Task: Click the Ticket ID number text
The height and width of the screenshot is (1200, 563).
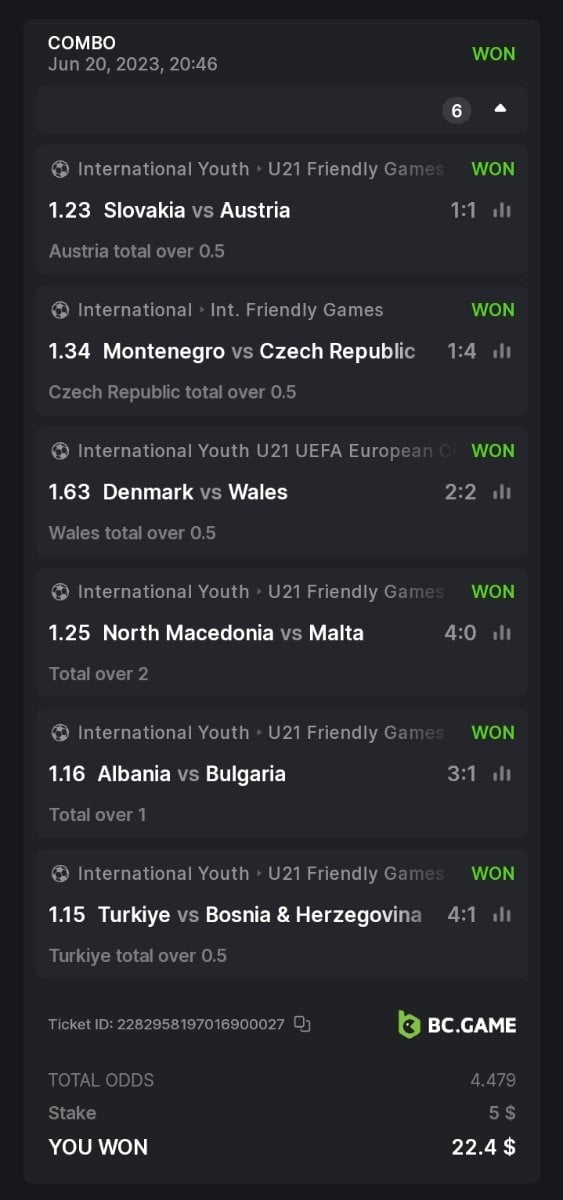Action: click(201, 1025)
